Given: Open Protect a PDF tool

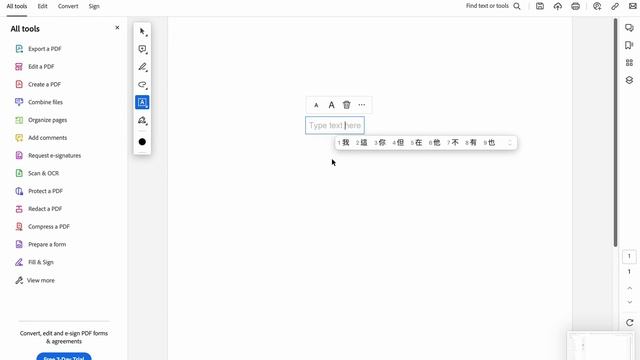Looking at the screenshot, I should 39,191.
